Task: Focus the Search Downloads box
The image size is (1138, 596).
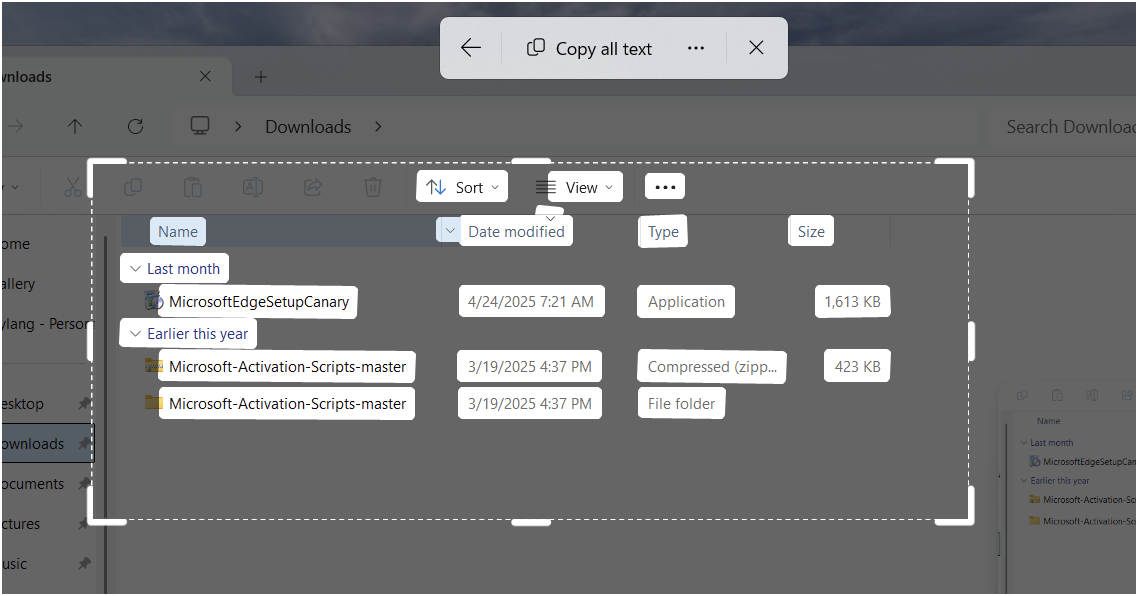Action: 1063,127
